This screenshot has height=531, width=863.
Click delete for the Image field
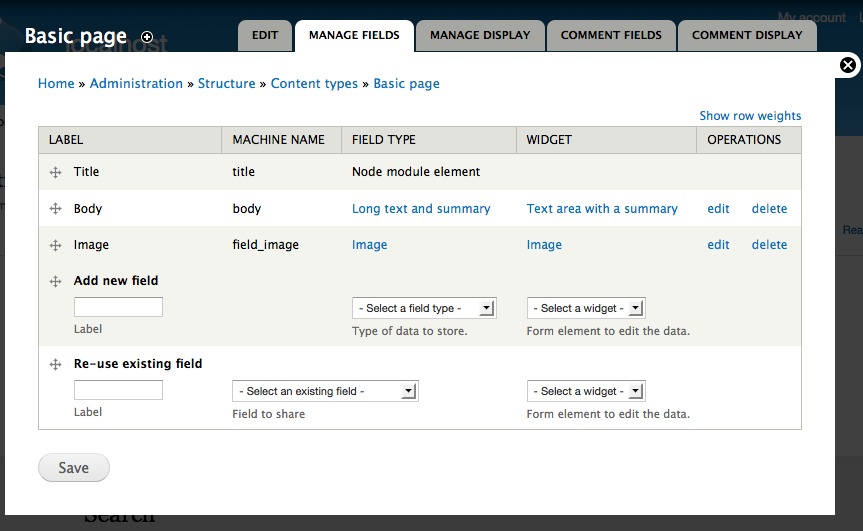pos(769,244)
